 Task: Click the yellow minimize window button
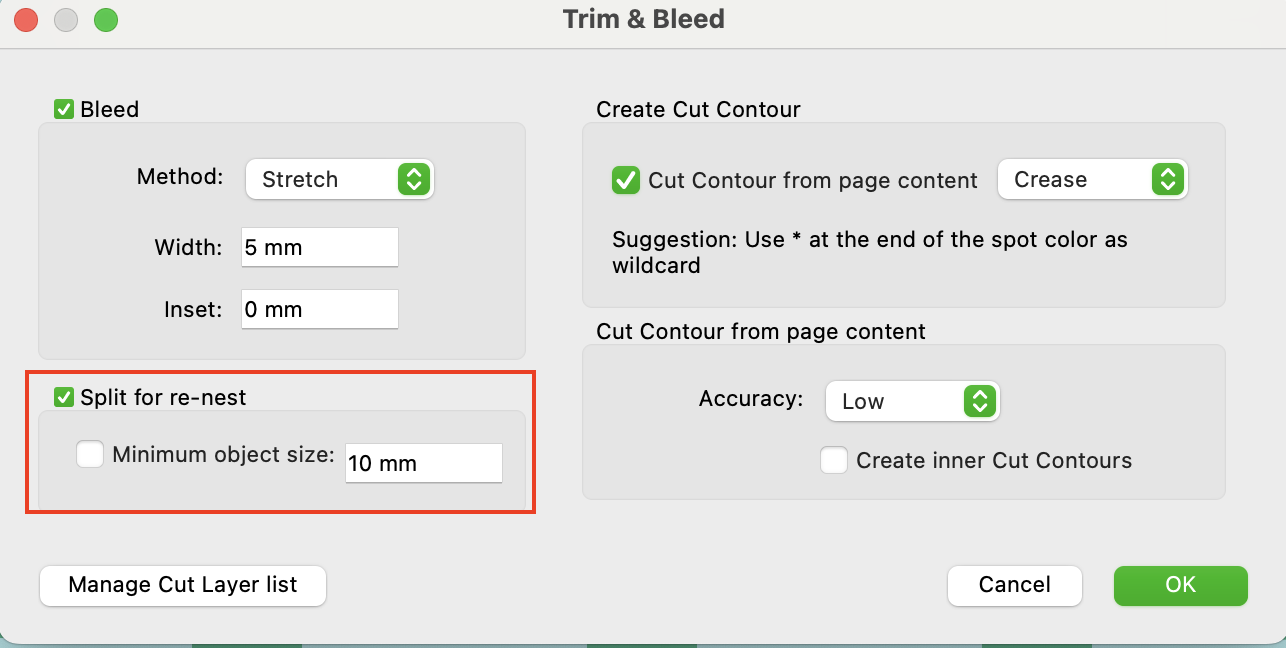(66, 19)
